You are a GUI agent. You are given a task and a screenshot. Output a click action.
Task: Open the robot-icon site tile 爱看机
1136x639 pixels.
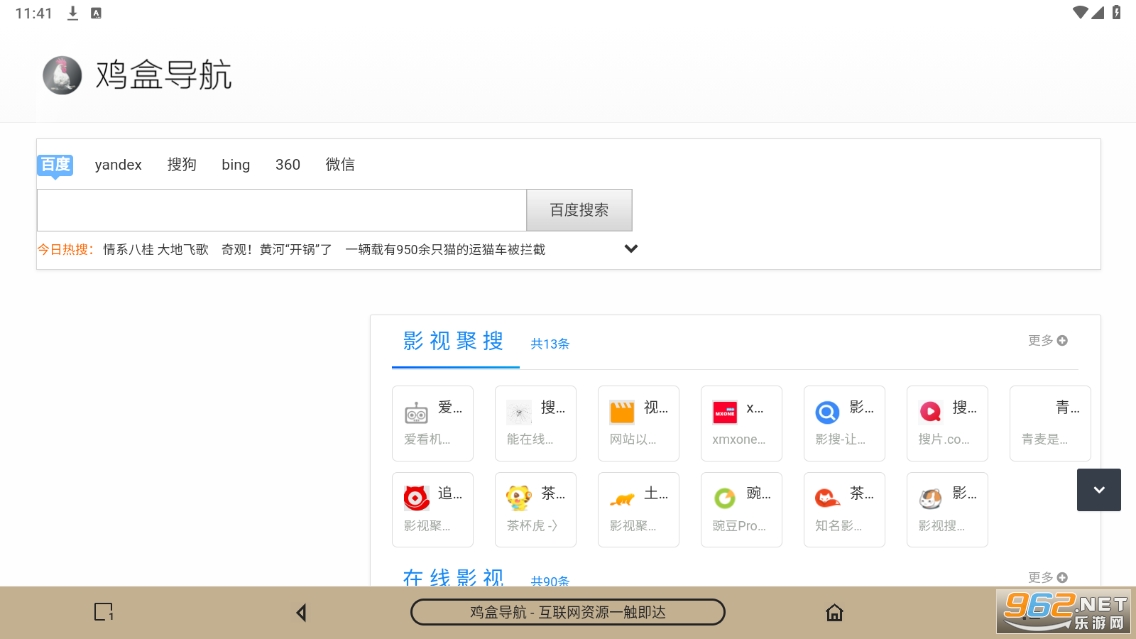click(432, 423)
